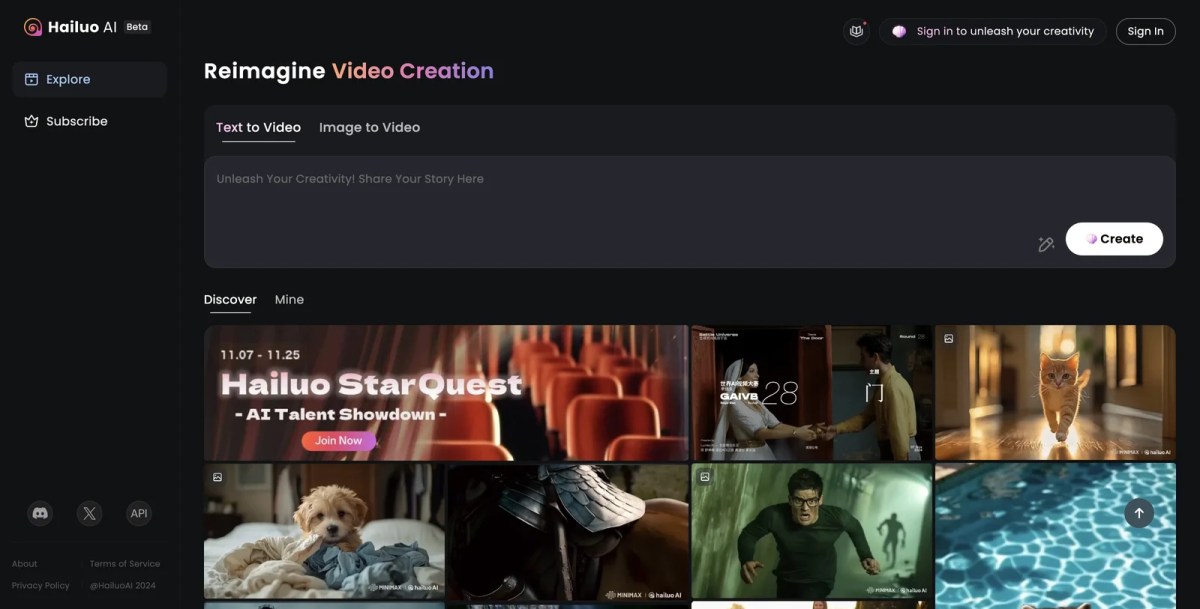The height and width of the screenshot is (609, 1200).
Task: Open the Terms of Service link
Action: coord(124,563)
